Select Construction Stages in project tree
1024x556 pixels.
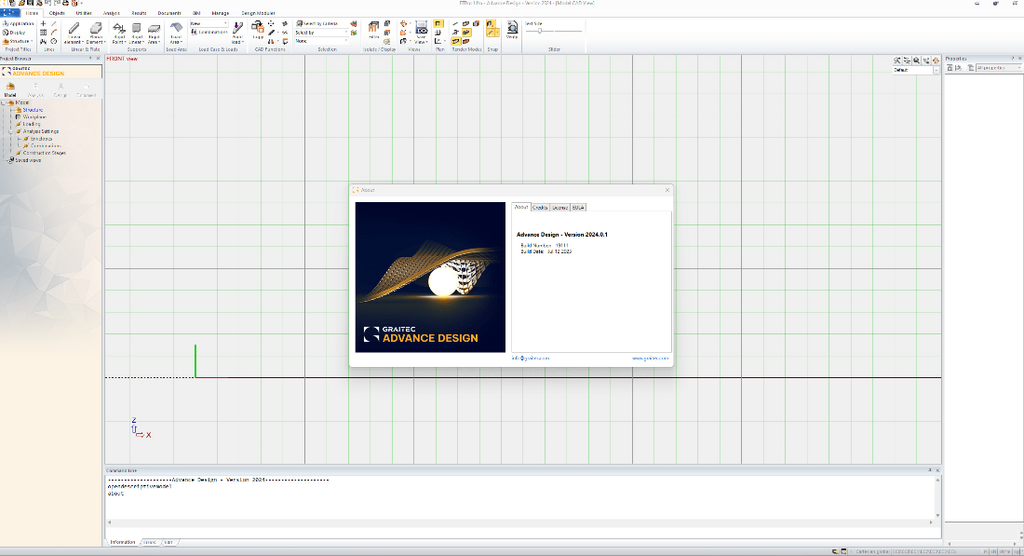click(x=44, y=153)
